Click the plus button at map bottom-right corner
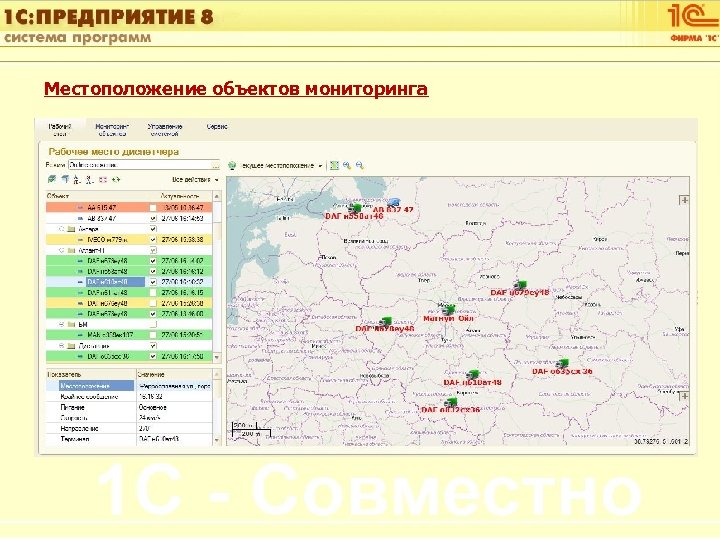This screenshot has height=540, width=720. [x=684, y=396]
